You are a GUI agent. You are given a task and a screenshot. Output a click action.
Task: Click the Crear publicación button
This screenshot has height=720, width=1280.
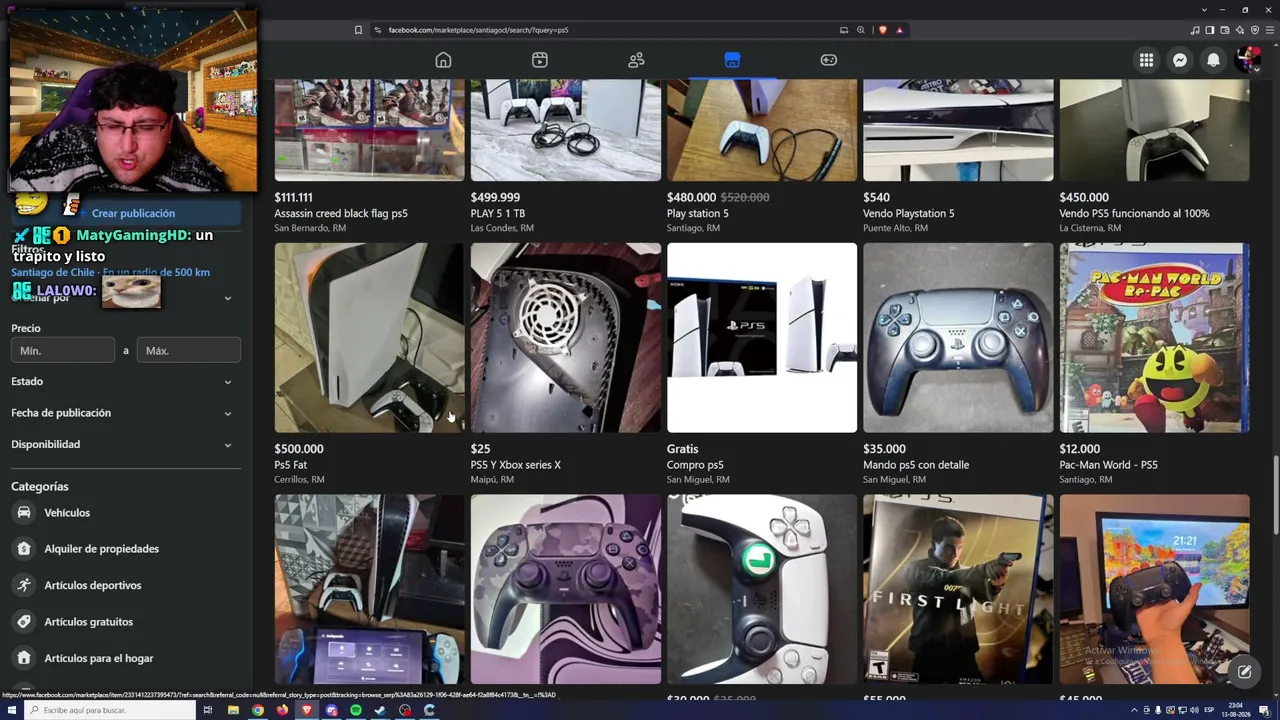coord(126,213)
